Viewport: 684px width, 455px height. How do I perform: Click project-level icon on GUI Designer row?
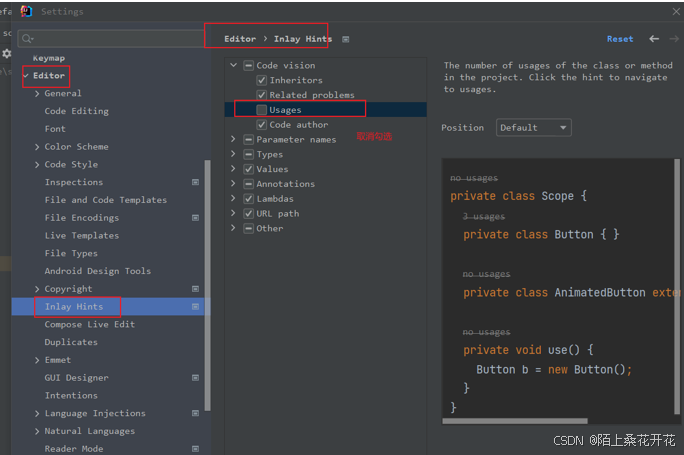coord(195,378)
